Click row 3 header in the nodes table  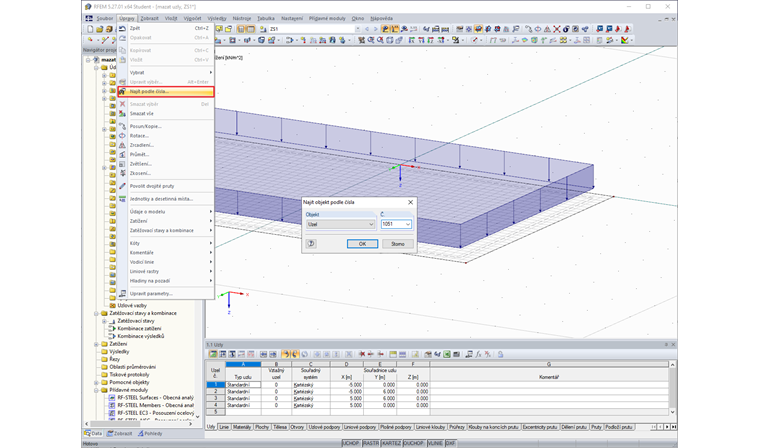216,398
